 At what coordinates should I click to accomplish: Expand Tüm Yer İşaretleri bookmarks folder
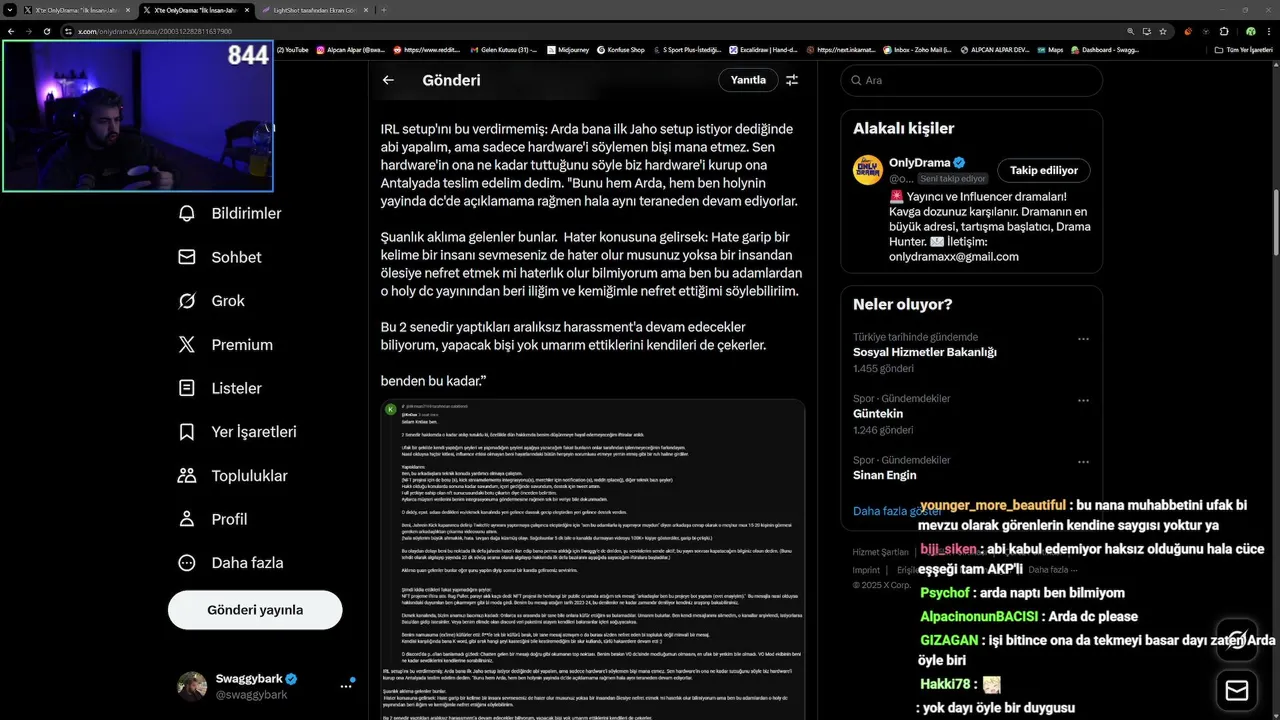click(1243, 50)
